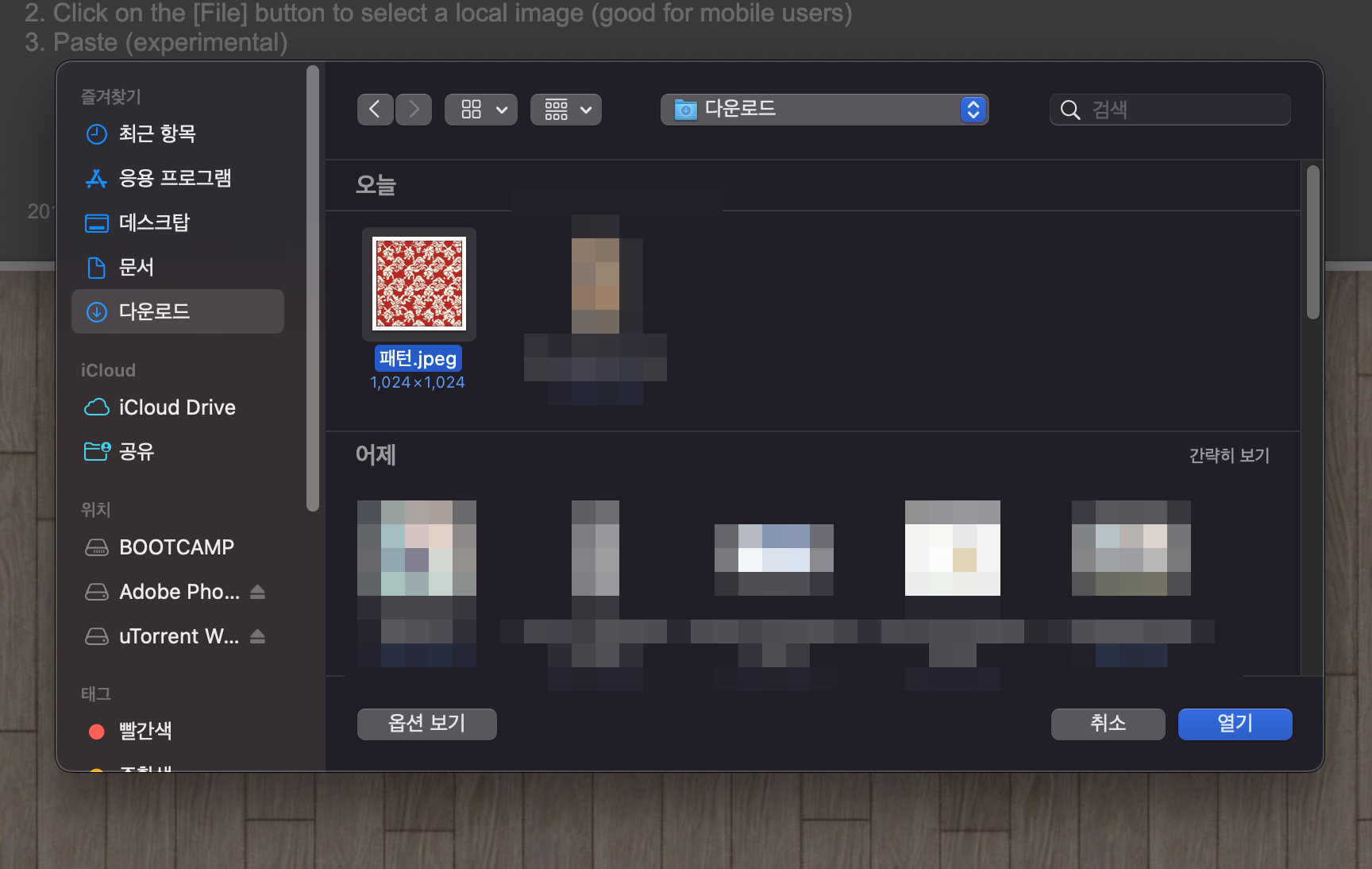The height and width of the screenshot is (869, 1372).
Task: Select 데스크탑 in sidebar
Action: (x=178, y=222)
